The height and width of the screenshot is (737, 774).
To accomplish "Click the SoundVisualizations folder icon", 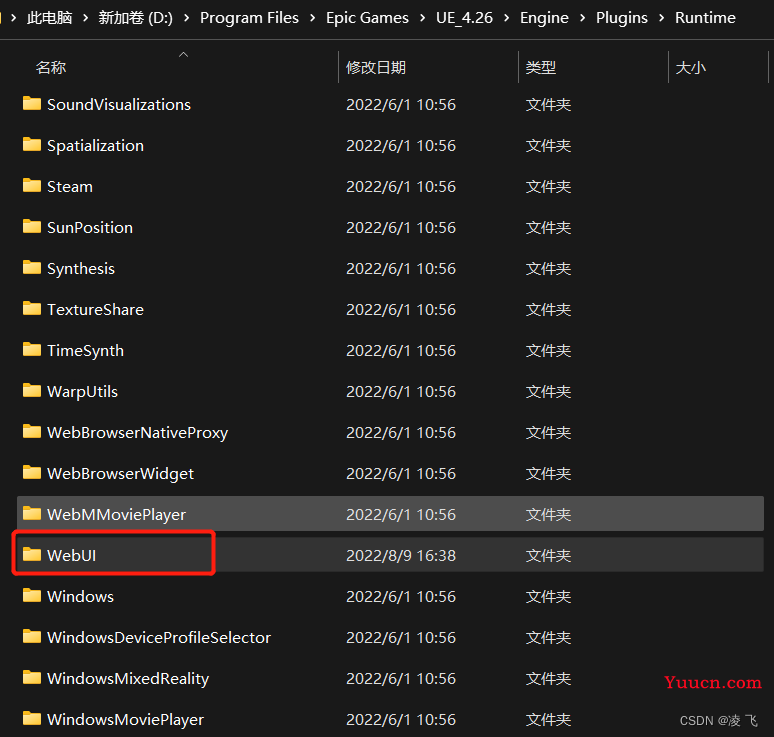I will pos(32,104).
